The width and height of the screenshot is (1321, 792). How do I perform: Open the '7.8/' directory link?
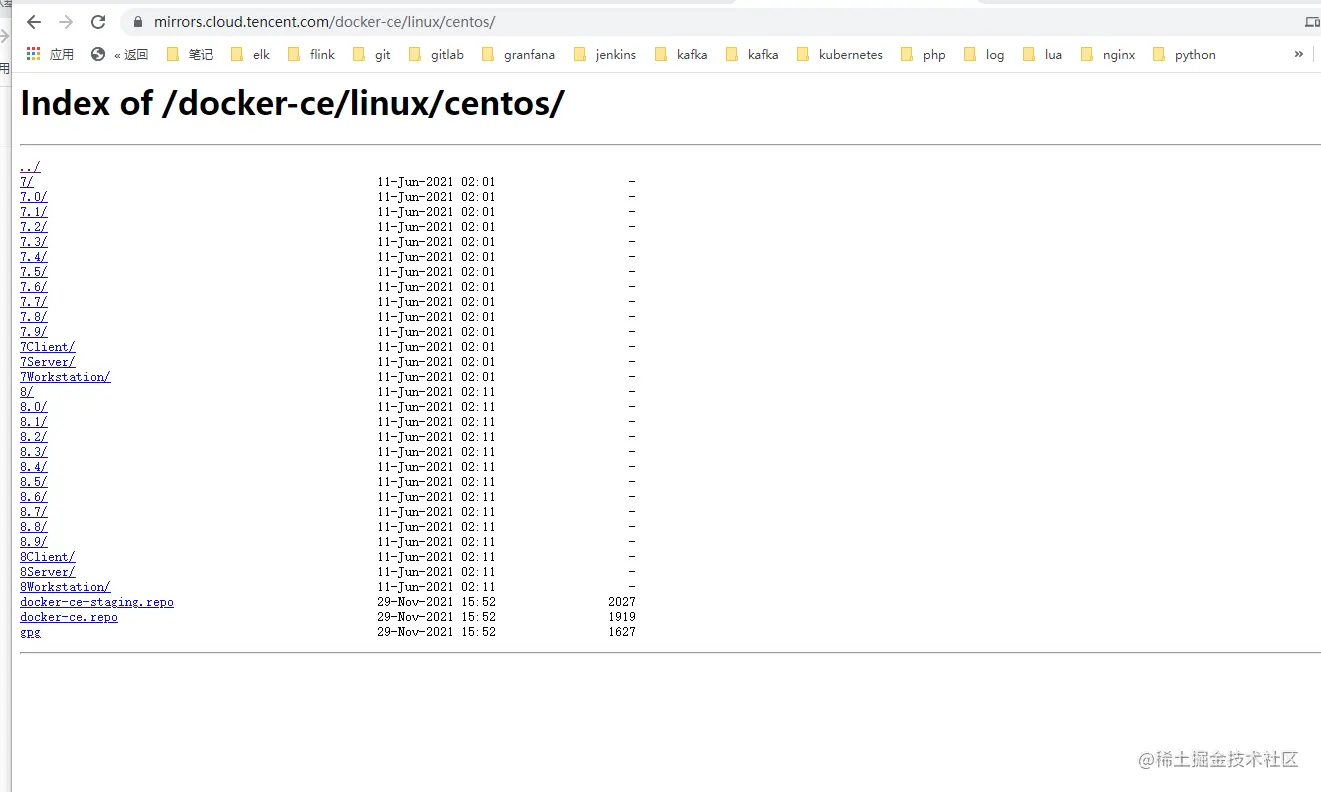click(x=33, y=317)
